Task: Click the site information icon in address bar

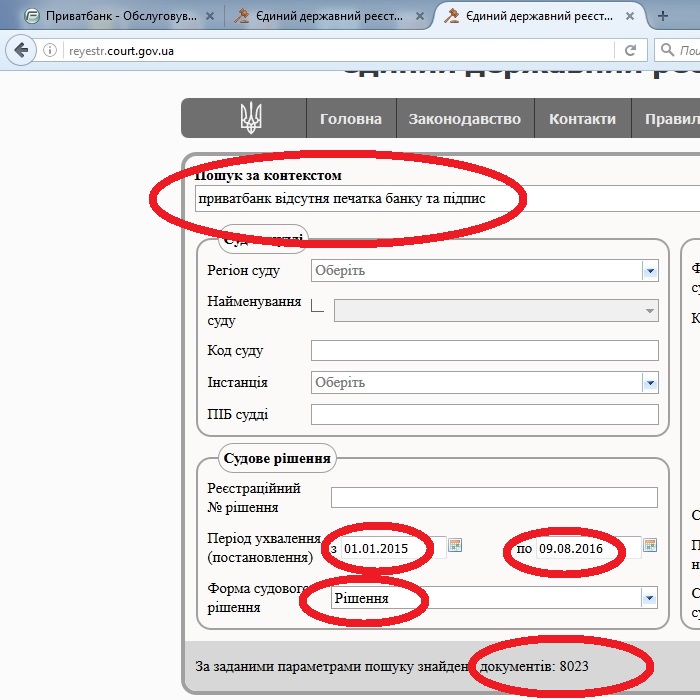Action: [50, 50]
